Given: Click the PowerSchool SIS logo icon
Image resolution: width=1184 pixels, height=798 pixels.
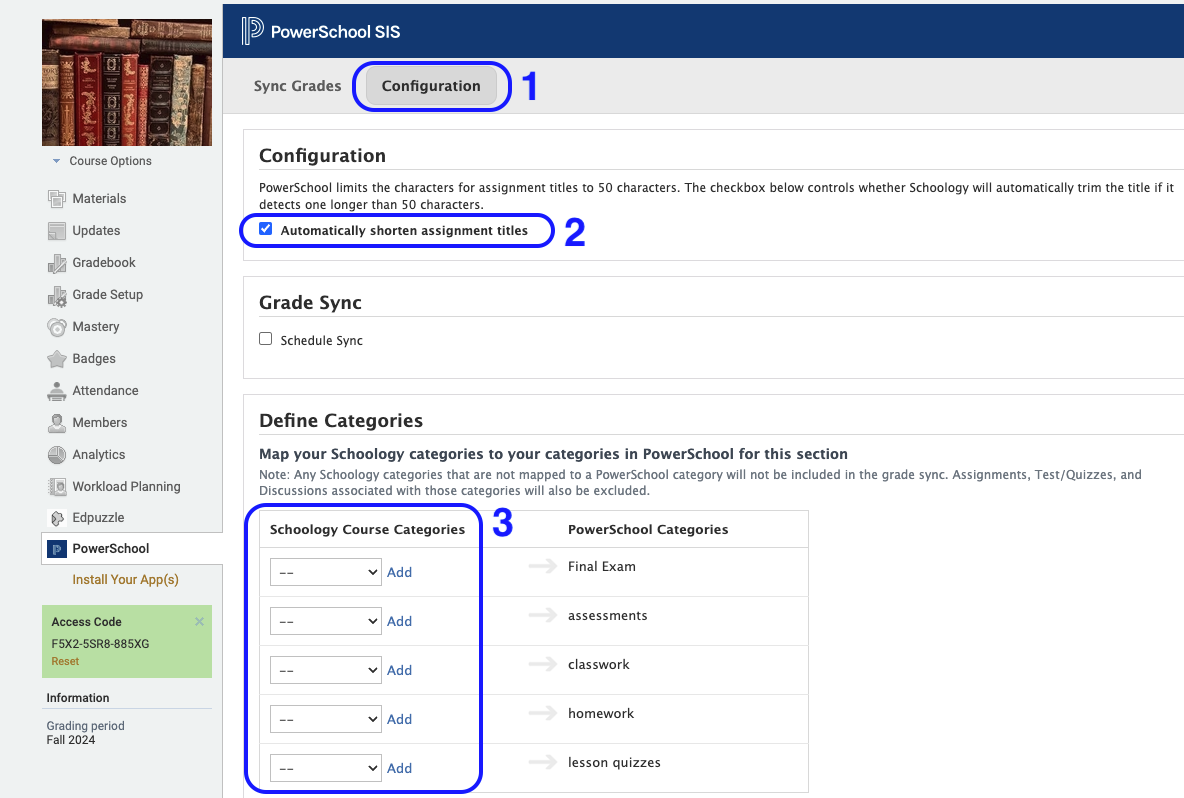Looking at the screenshot, I should click(252, 31).
